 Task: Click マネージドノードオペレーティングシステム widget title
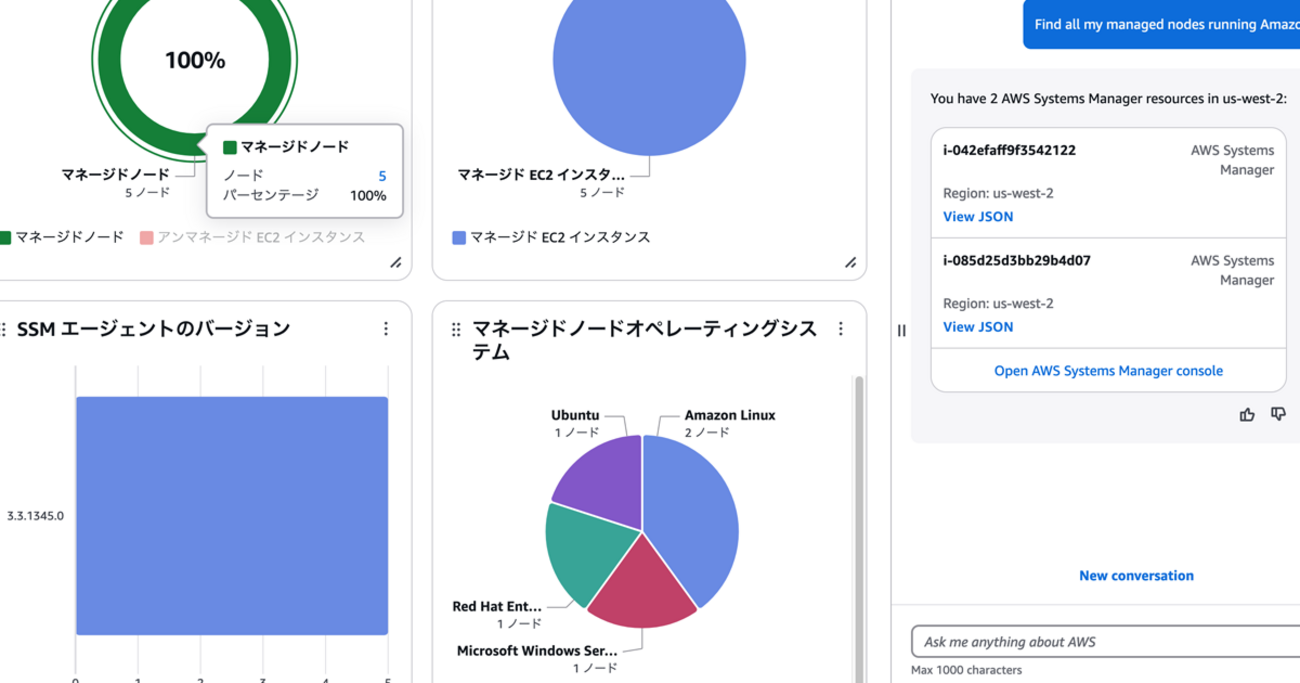pos(644,340)
